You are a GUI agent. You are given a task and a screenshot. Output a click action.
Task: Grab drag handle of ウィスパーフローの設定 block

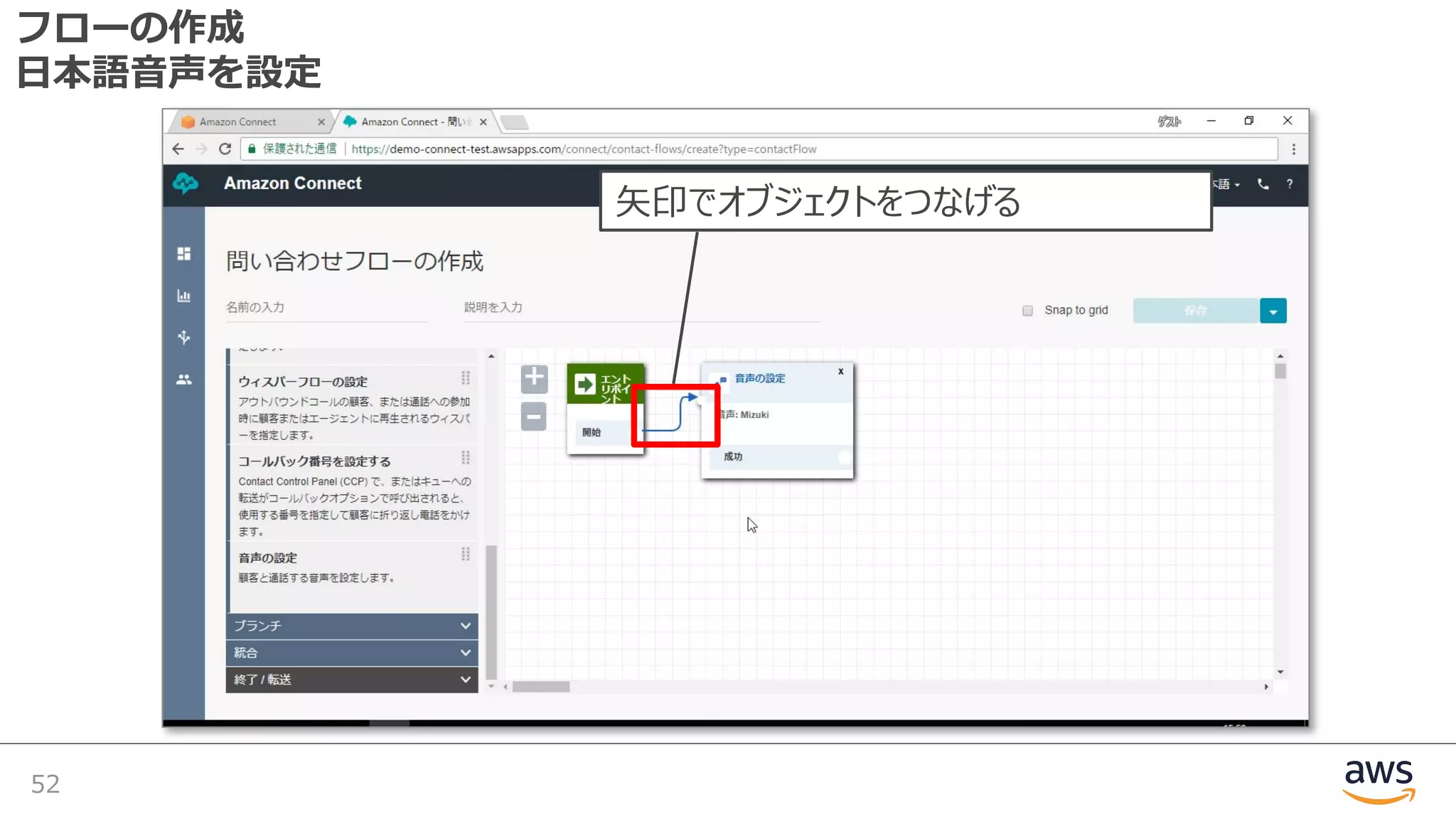tap(466, 378)
